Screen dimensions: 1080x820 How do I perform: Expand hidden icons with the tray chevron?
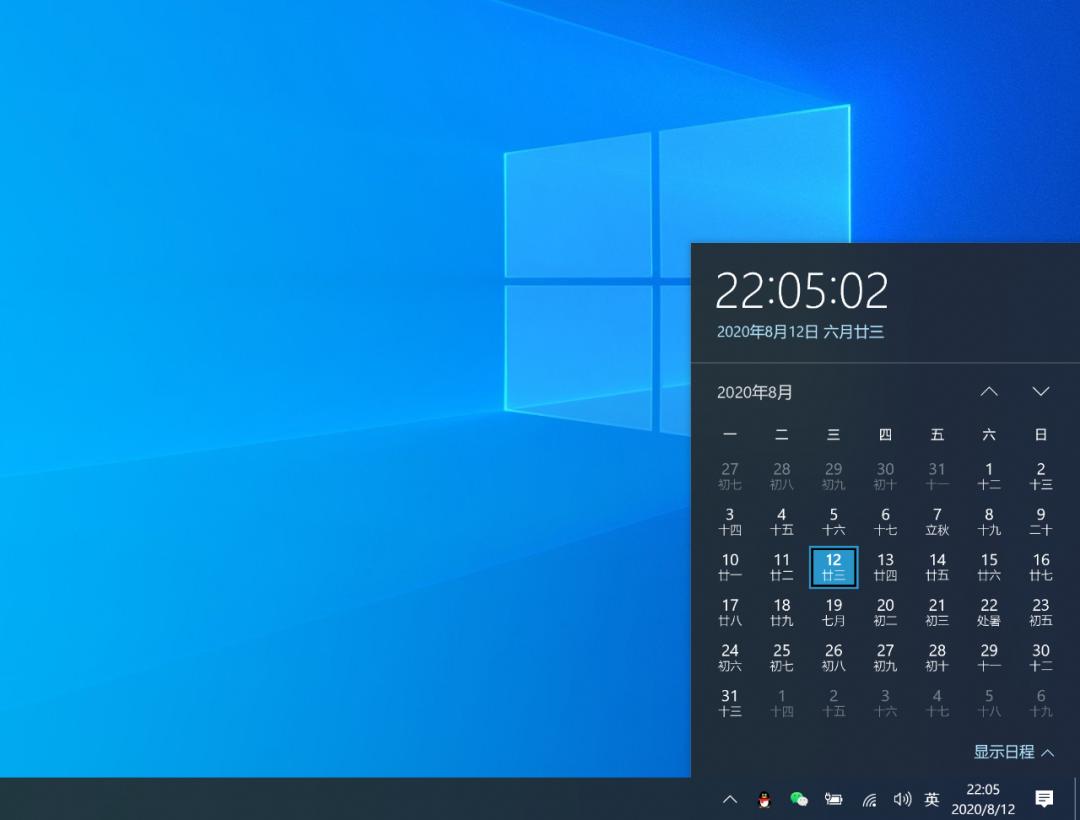(729, 800)
